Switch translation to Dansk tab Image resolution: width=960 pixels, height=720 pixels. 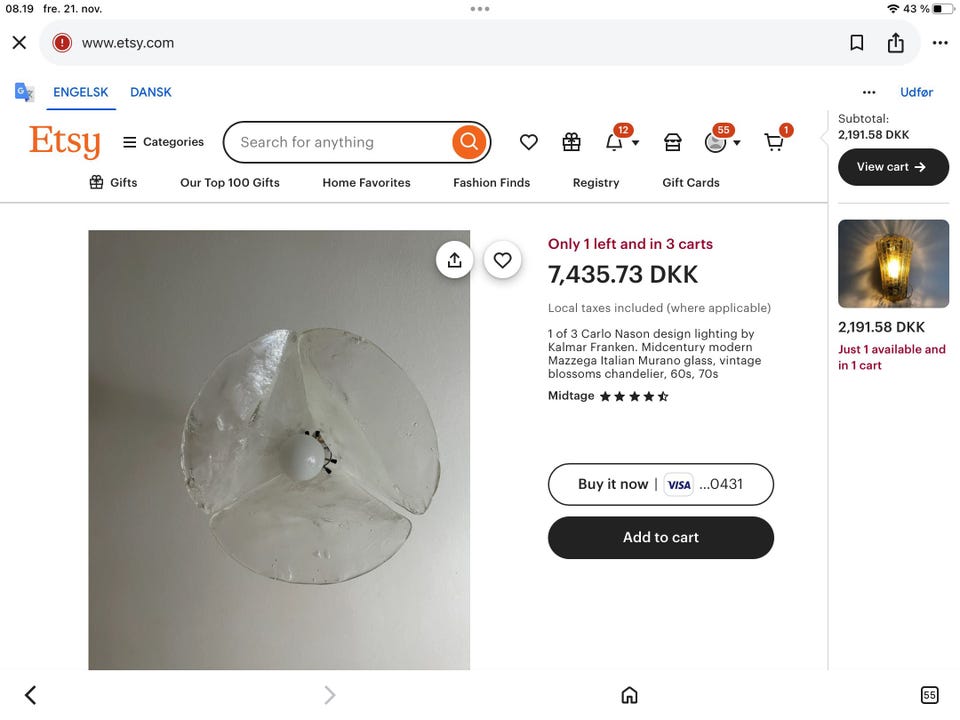[151, 92]
